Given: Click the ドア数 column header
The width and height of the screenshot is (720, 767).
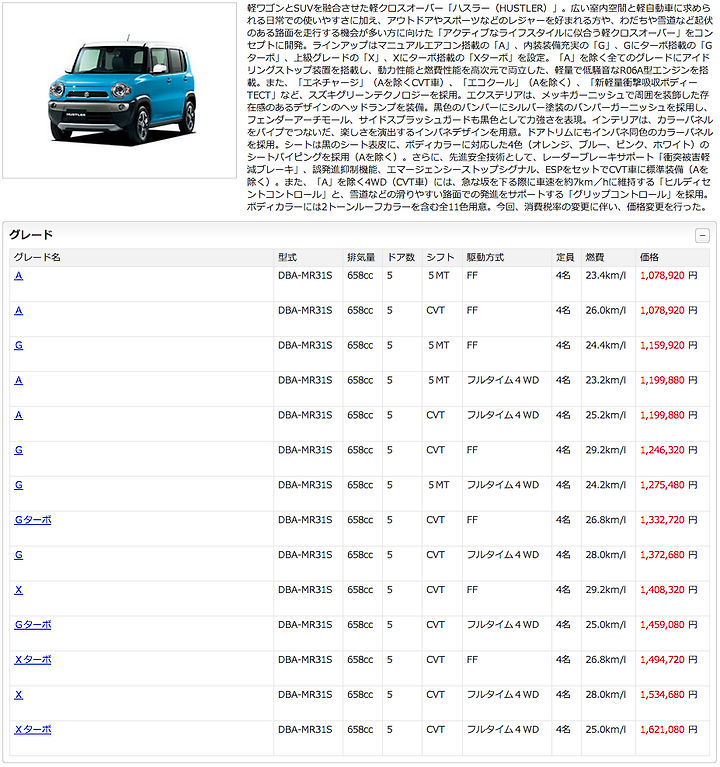Looking at the screenshot, I should [x=401, y=257].
